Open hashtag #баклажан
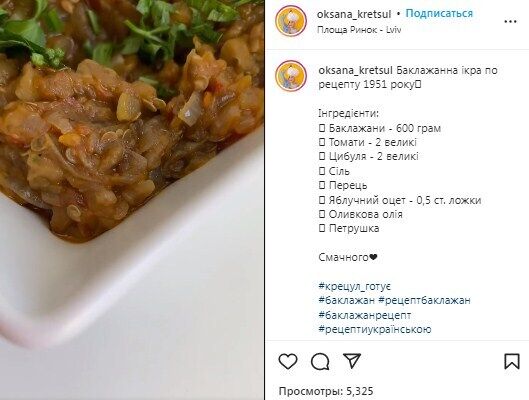This screenshot has width=529, height=400. click(x=346, y=300)
